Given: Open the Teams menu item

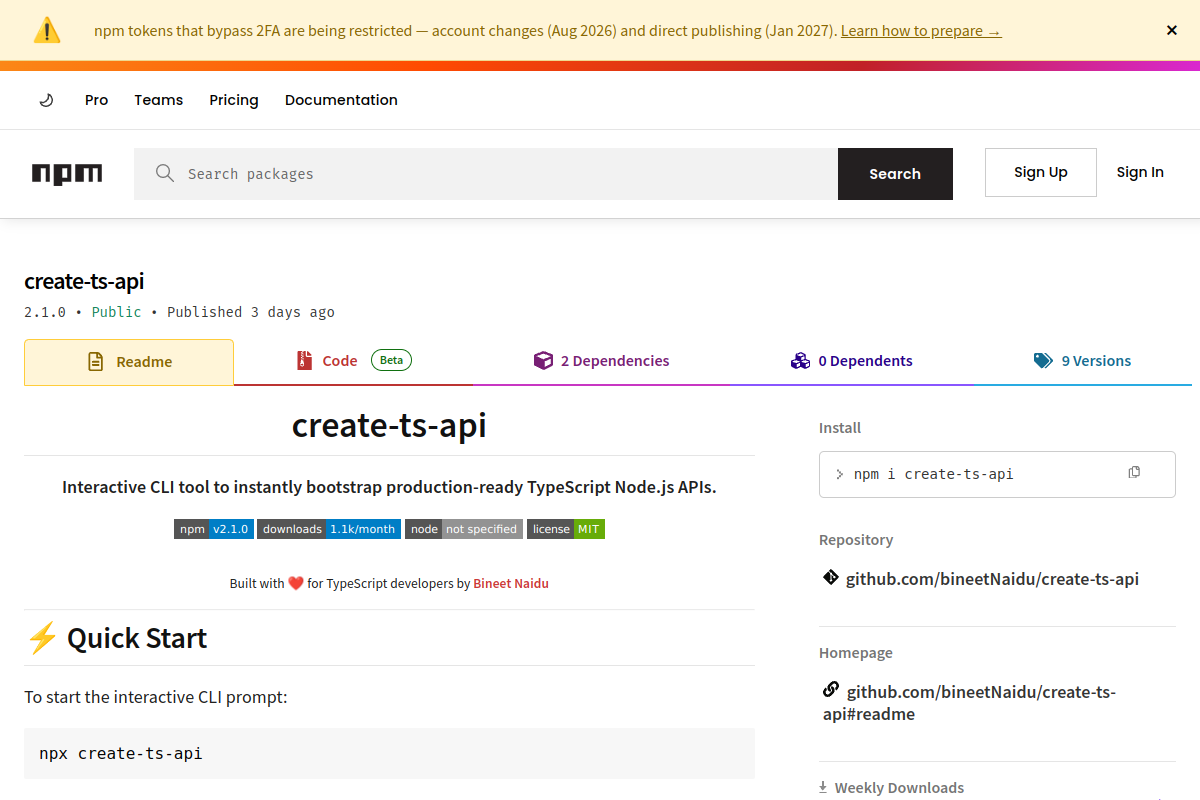Looking at the screenshot, I should point(159,100).
